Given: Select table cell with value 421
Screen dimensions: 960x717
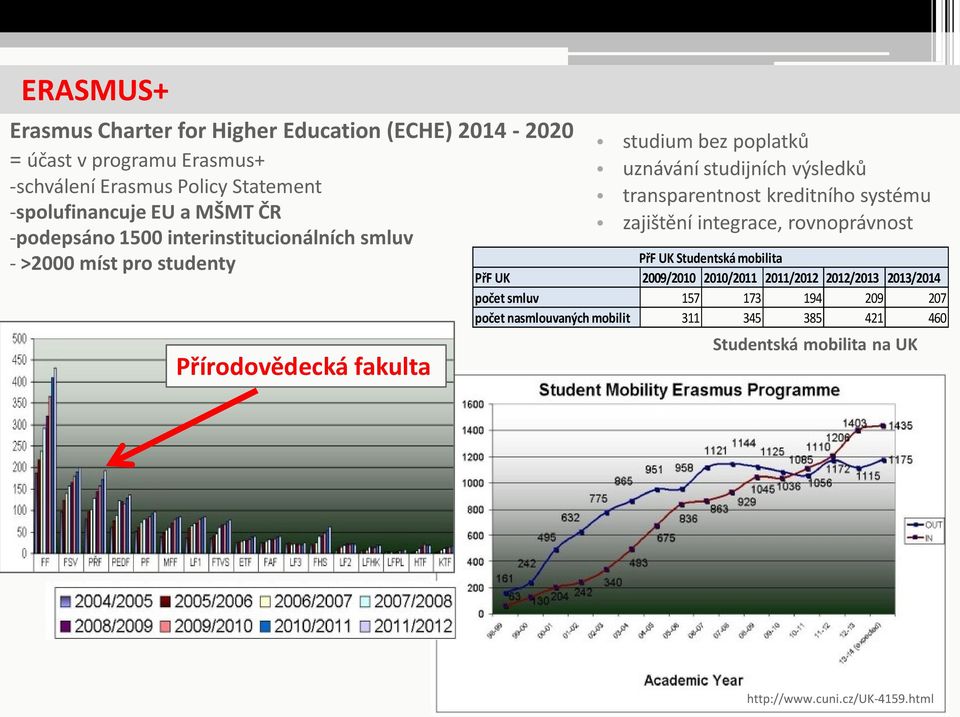Looking at the screenshot, I should pyautogui.click(x=854, y=318).
